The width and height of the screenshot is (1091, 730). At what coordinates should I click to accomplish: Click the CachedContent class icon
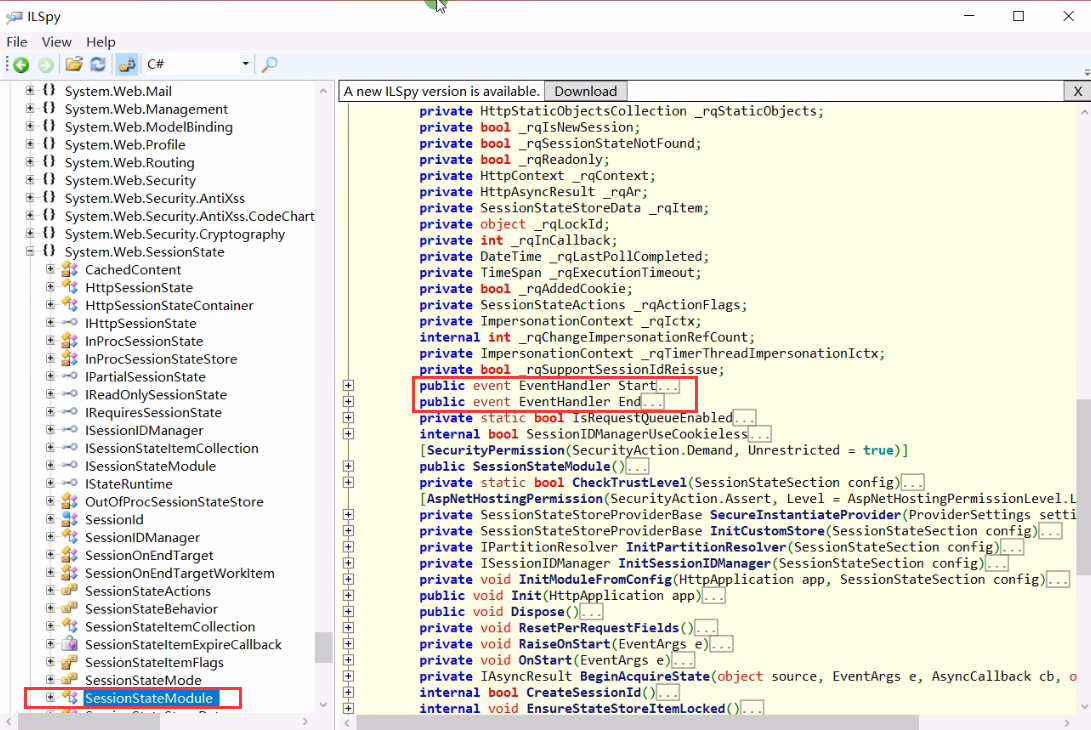pyautogui.click(x=69, y=269)
